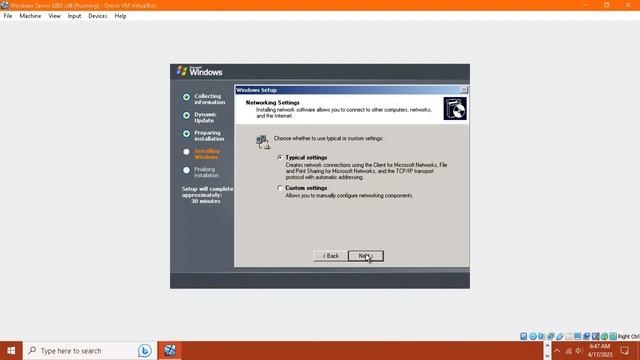Open the Input menu
The image size is (640, 360).
coord(74,16)
